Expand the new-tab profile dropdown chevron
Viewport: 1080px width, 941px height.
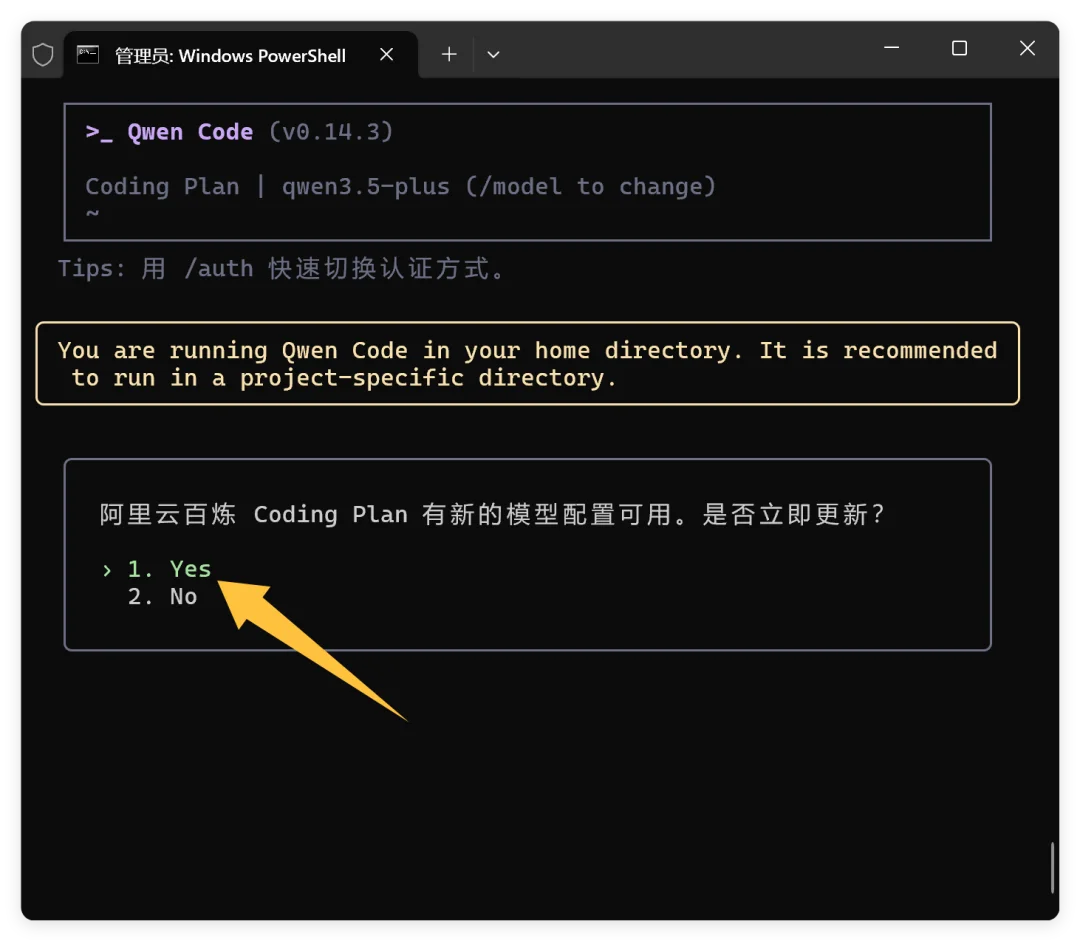coord(493,55)
